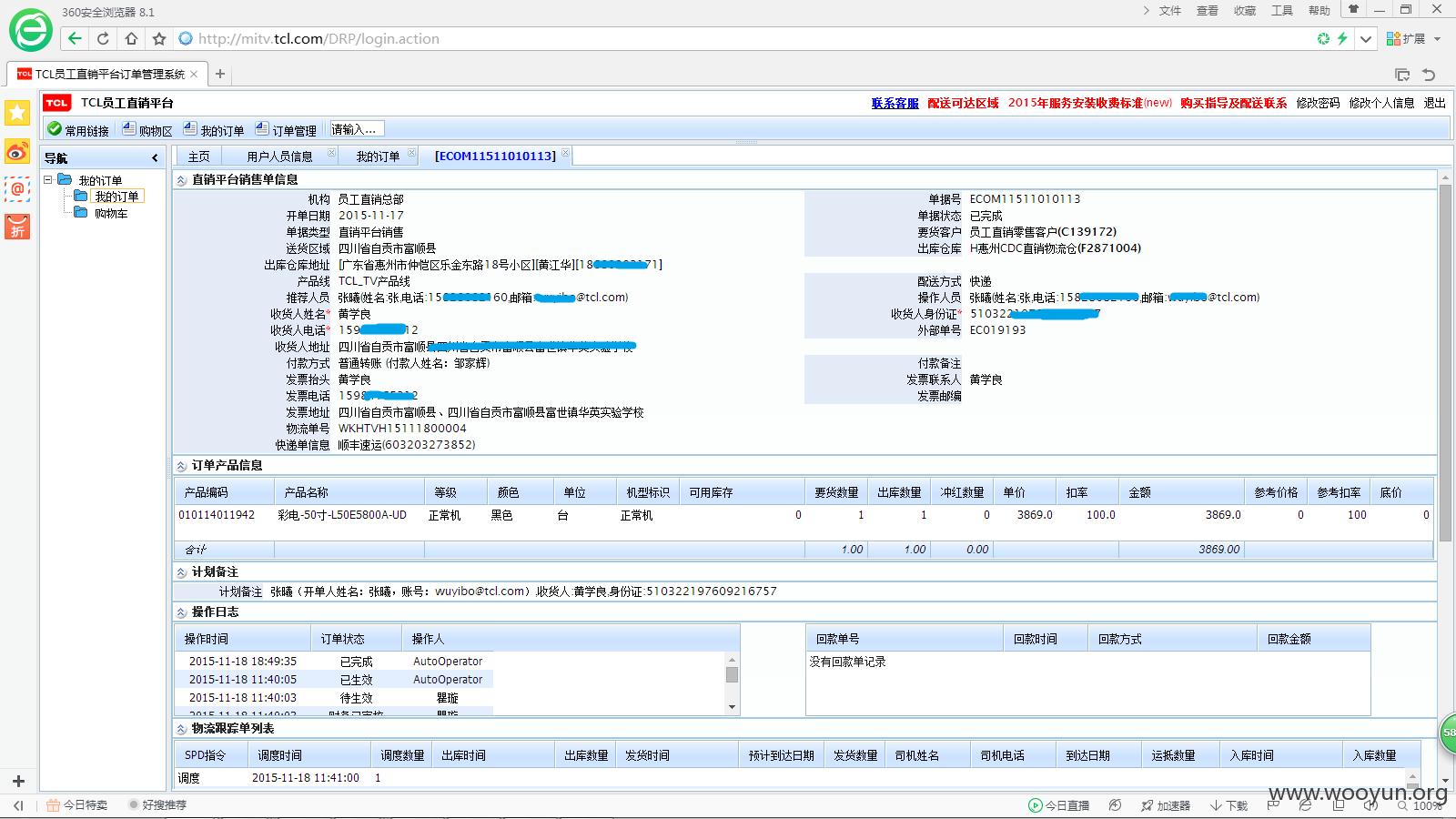The height and width of the screenshot is (819, 1456).
Task: Open the browser 文件 menu
Action: click(x=1170, y=11)
